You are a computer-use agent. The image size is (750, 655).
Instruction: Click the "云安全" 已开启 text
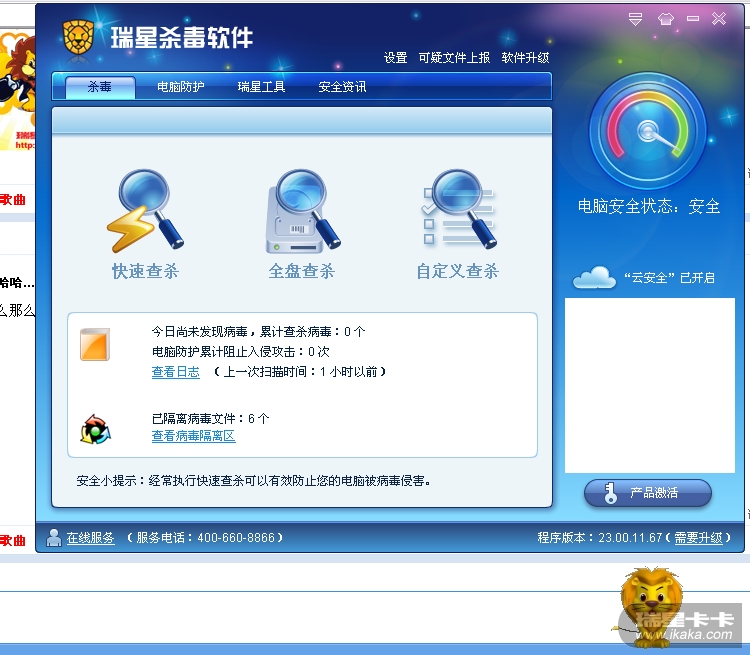pyautogui.click(x=669, y=278)
